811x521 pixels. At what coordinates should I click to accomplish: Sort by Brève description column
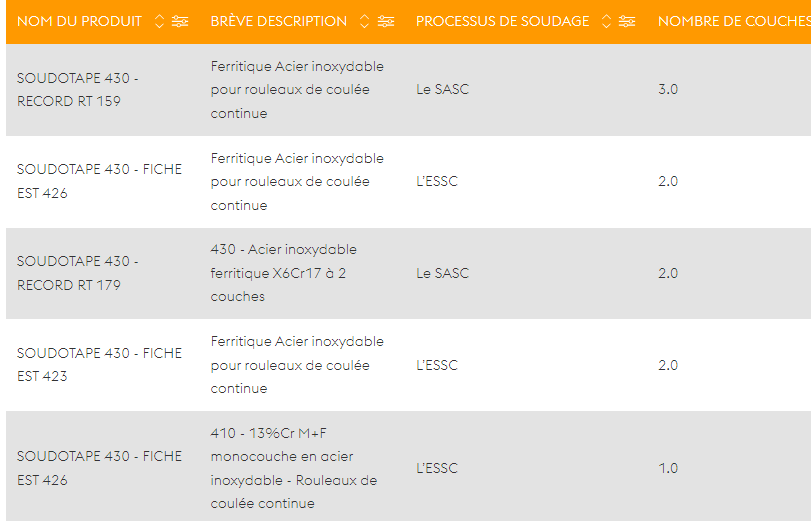tap(365, 21)
